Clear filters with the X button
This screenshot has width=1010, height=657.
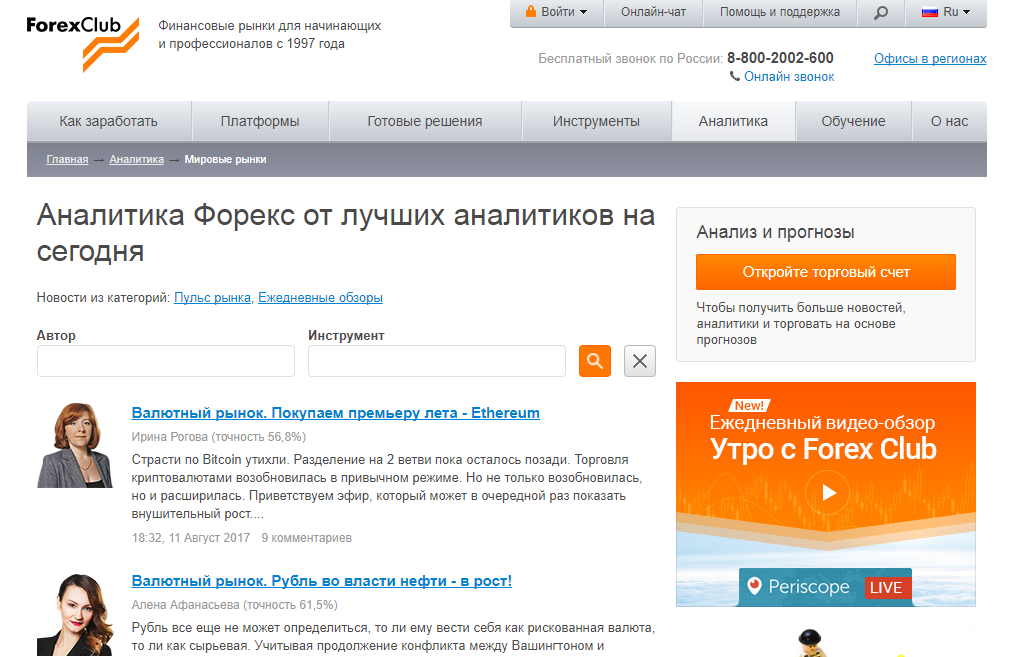640,361
